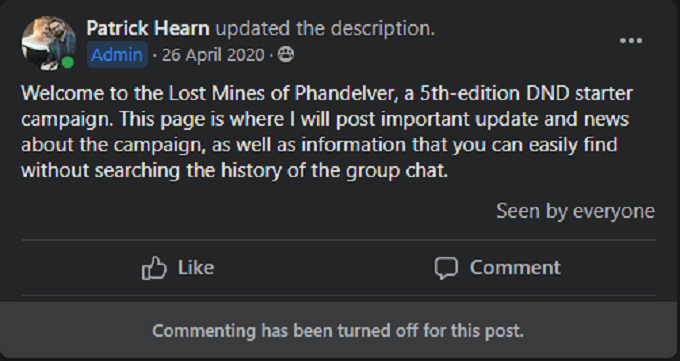
Task: Open the three-dot post options menu
Action: 631,41
